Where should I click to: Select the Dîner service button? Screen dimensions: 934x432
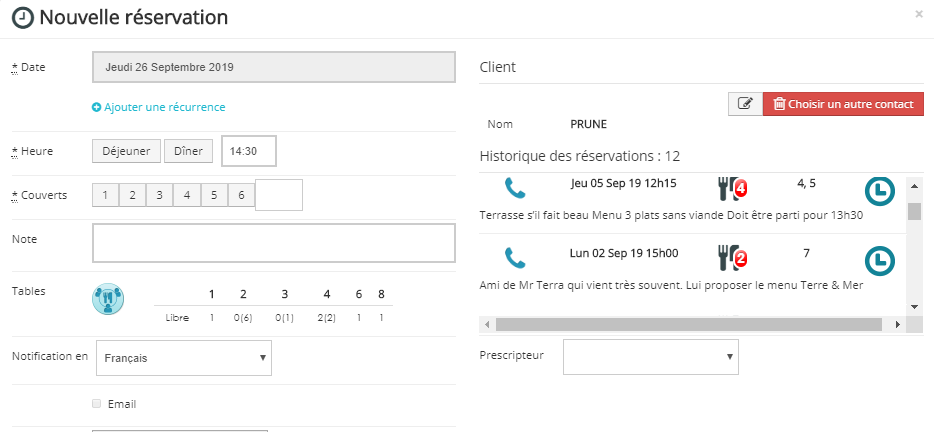click(188, 151)
